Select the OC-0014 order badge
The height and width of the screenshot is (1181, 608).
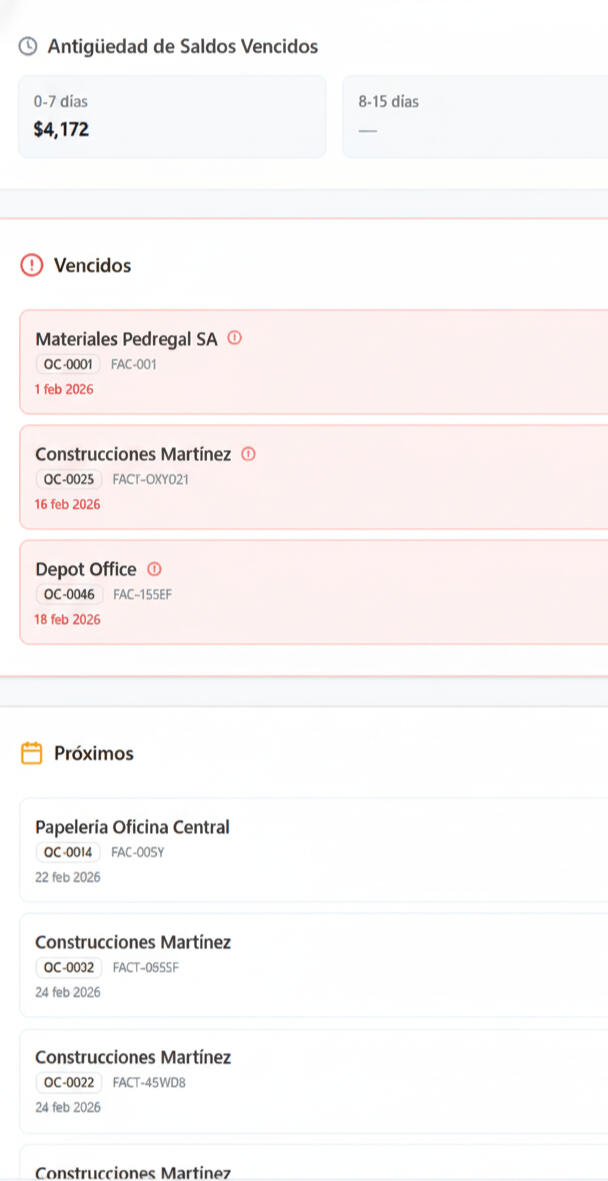[x=69, y=853]
